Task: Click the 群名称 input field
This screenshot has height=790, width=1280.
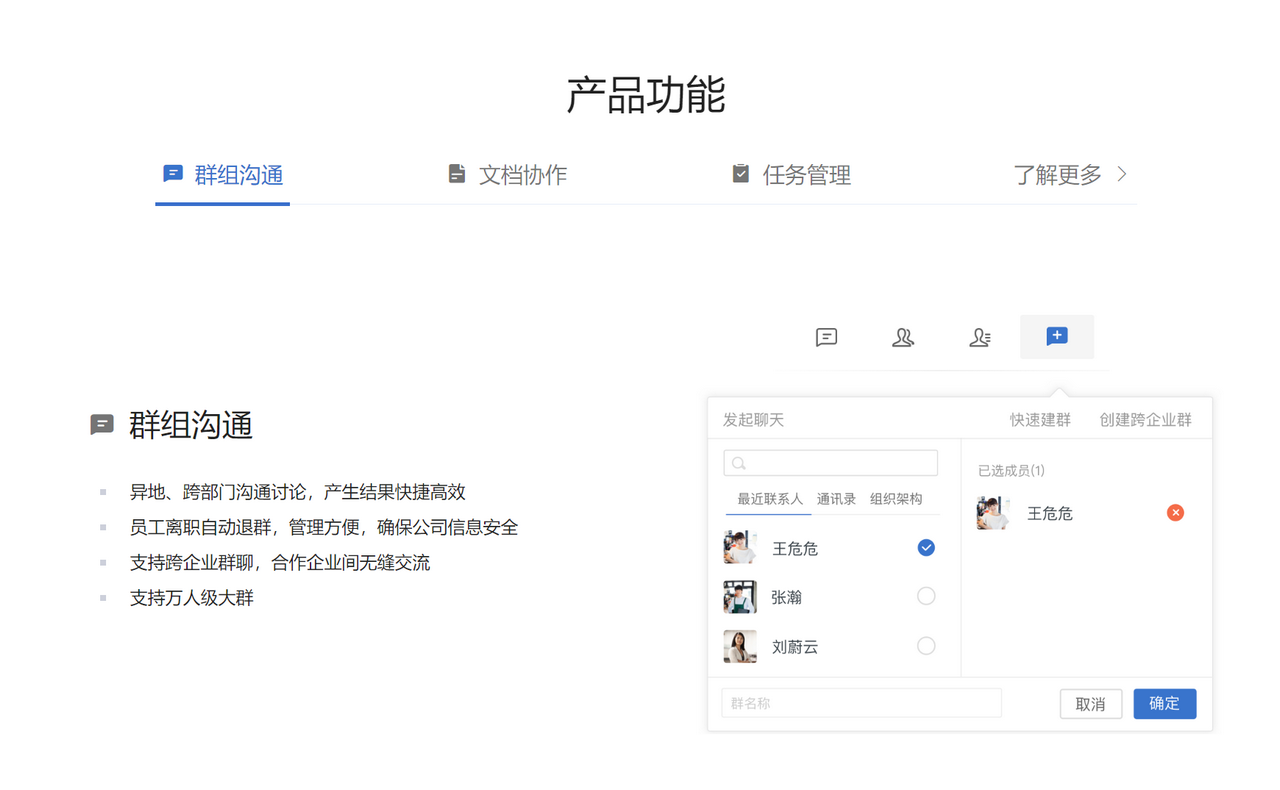Action: [862, 703]
